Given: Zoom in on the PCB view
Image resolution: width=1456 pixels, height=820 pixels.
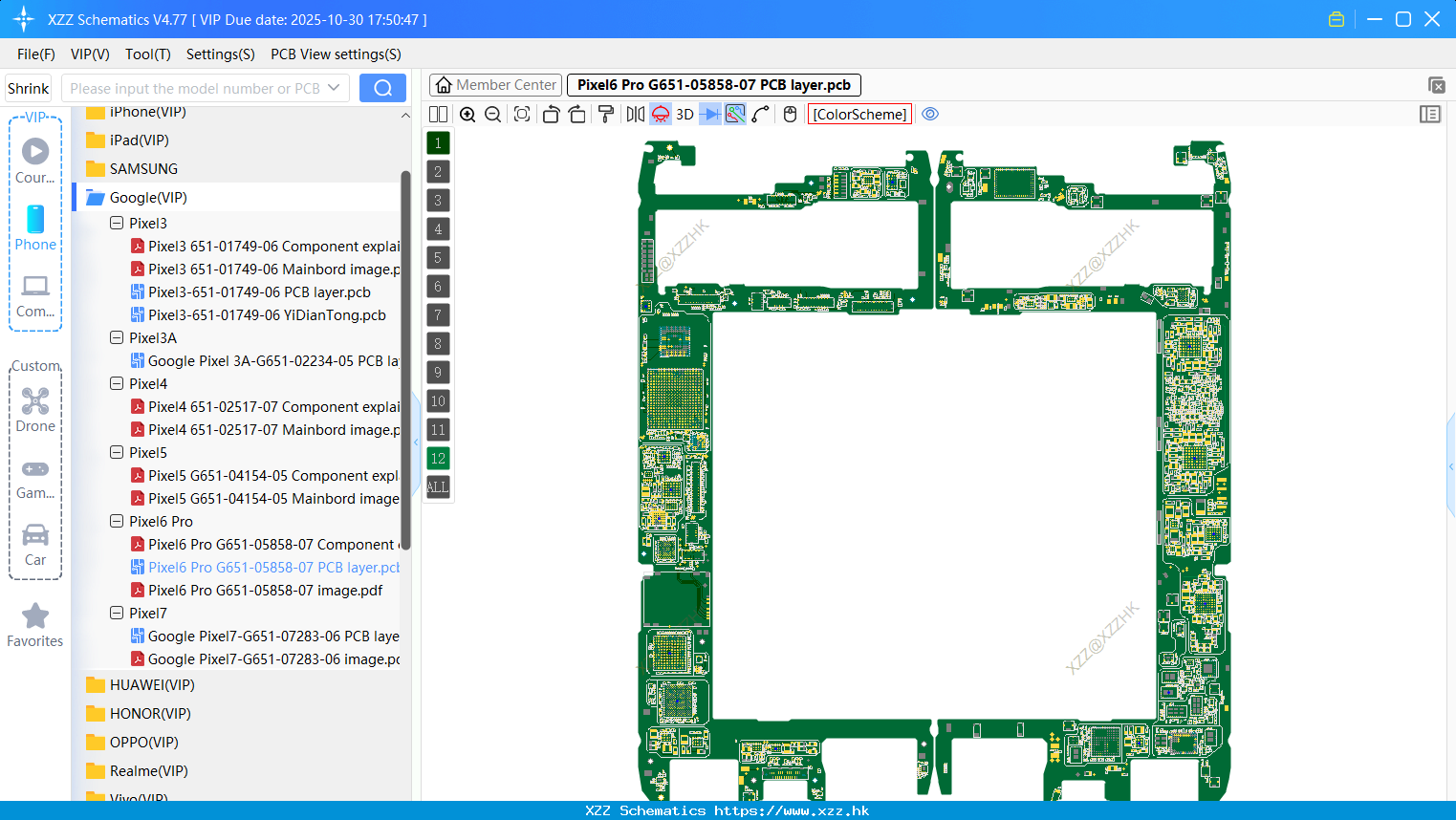Looking at the screenshot, I should point(467,114).
